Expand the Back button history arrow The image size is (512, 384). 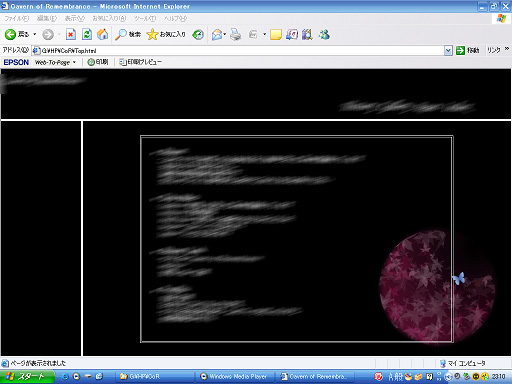coord(34,34)
